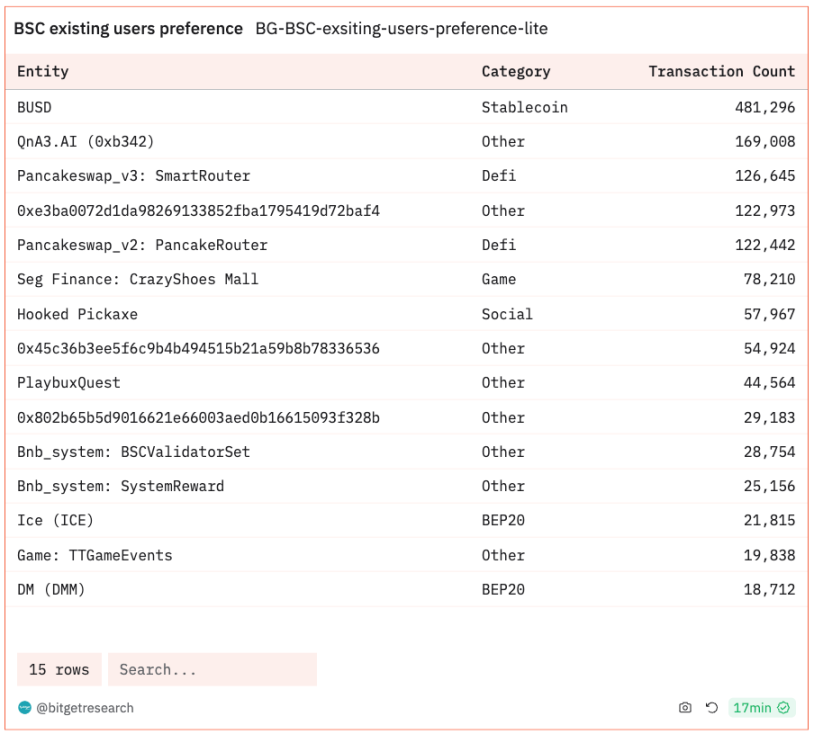Select the DM (DMM) entity cell

[x=51, y=590]
